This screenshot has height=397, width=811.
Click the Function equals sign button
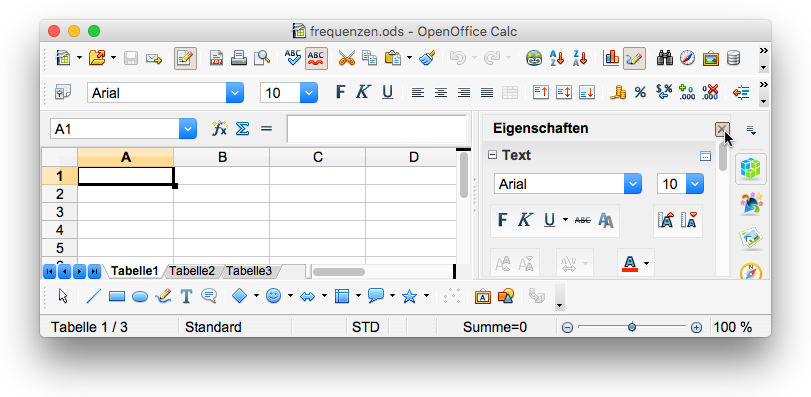[x=266, y=128]
